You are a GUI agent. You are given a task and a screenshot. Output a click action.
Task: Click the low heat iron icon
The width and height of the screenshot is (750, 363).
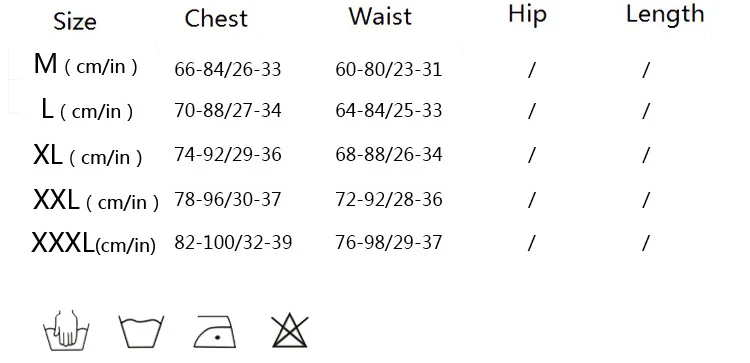tap(215, 331)
